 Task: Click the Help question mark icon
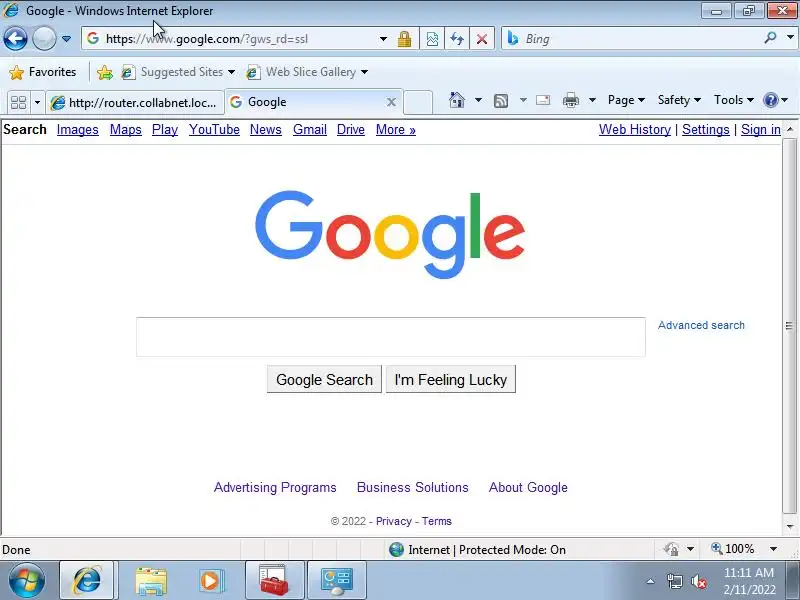pos(770,100)
